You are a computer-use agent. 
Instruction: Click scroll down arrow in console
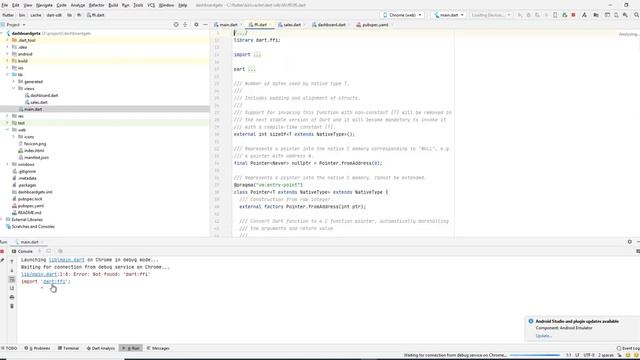pos(12,270)
